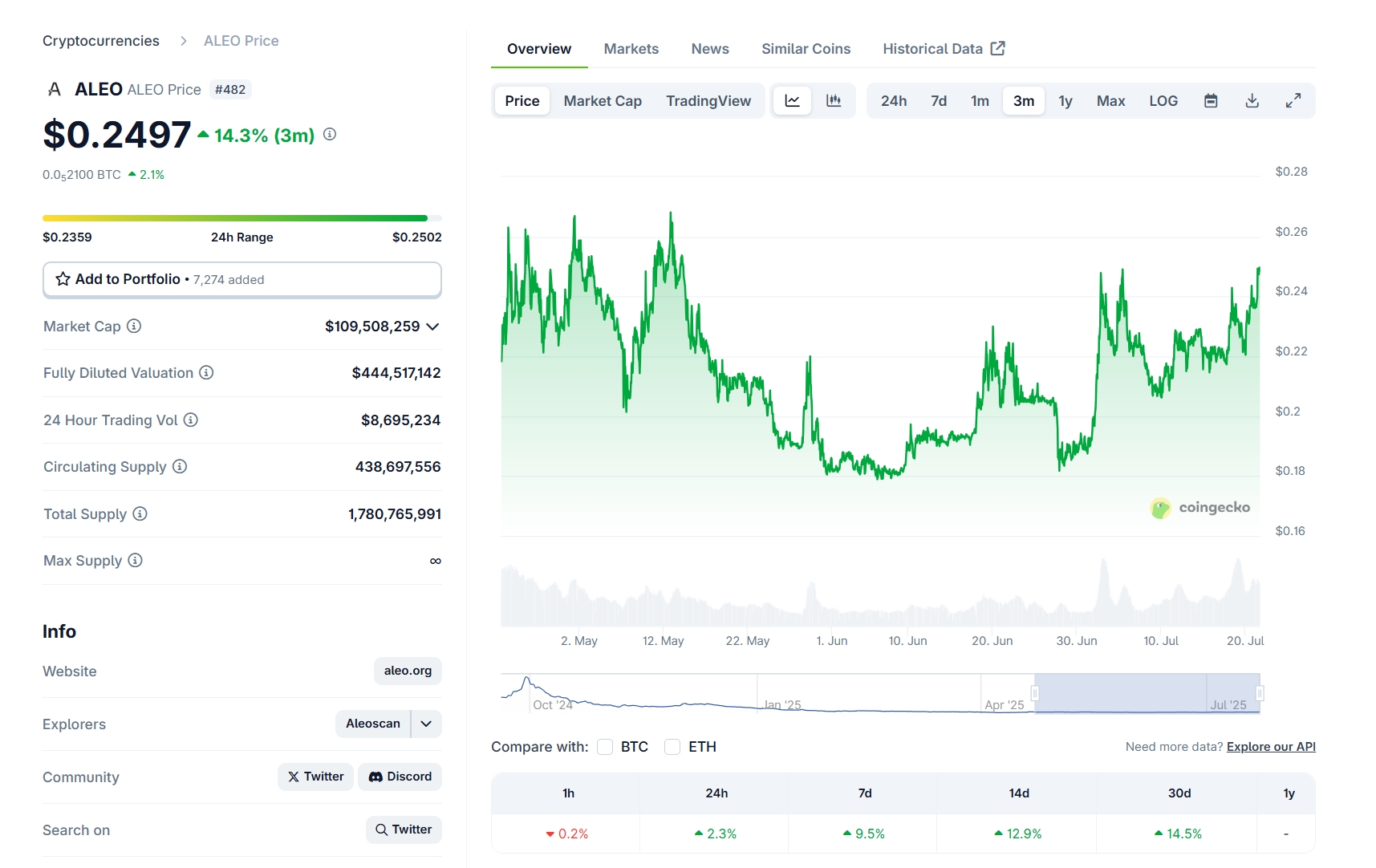
Task: Click Explore our API link
Action: [x=1271, y=747]
